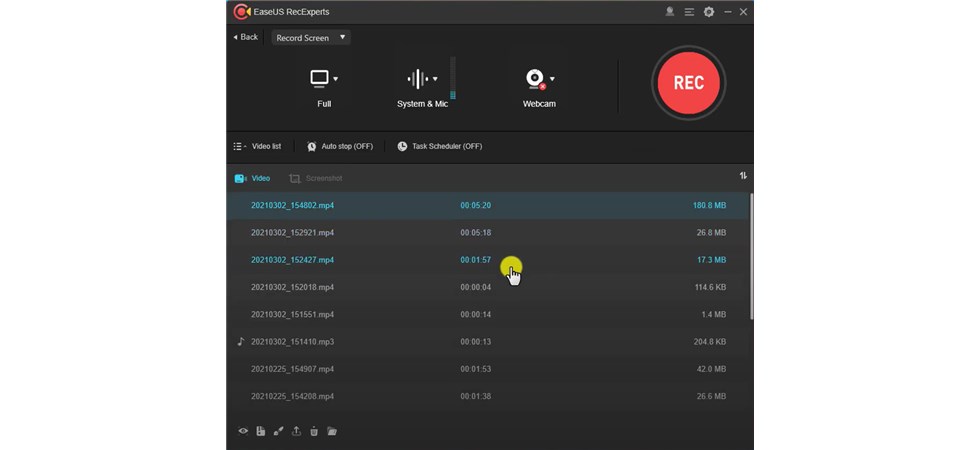This screenshot has height=450, width=980.
Task: Click the audio volume level meter
Action: click(x=452, y=78)
